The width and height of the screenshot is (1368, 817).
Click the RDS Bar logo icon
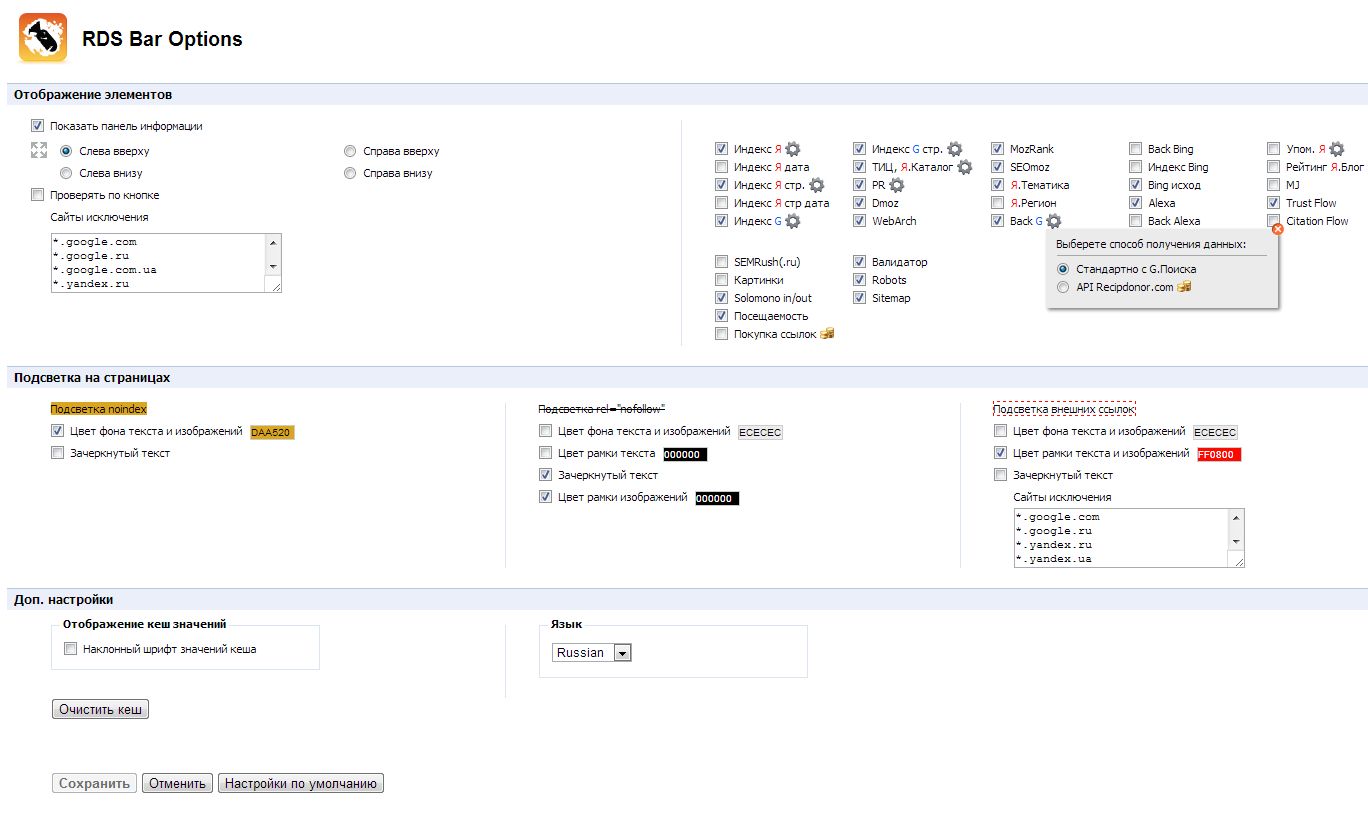(x=43, y=38)
